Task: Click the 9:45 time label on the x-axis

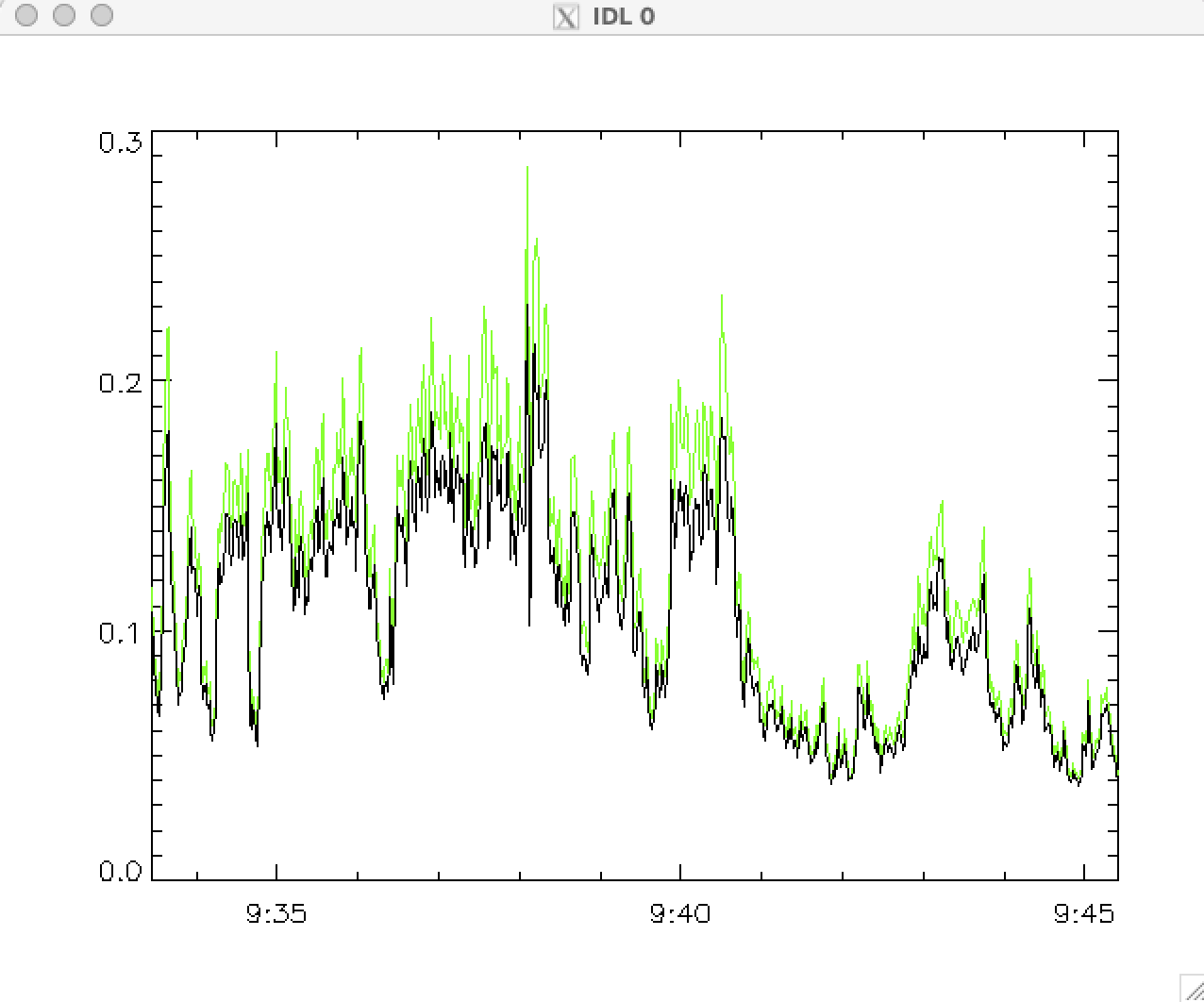Action: 1084,913
